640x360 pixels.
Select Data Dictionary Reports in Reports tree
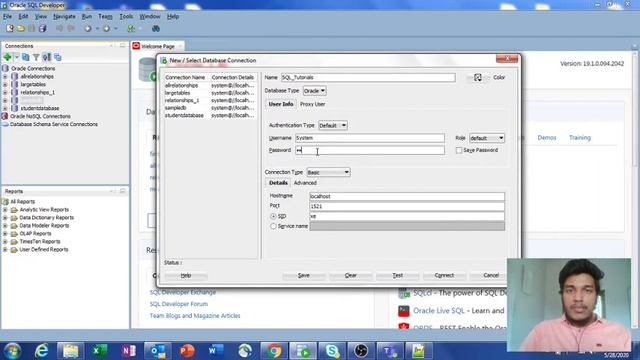pos(47,218)
